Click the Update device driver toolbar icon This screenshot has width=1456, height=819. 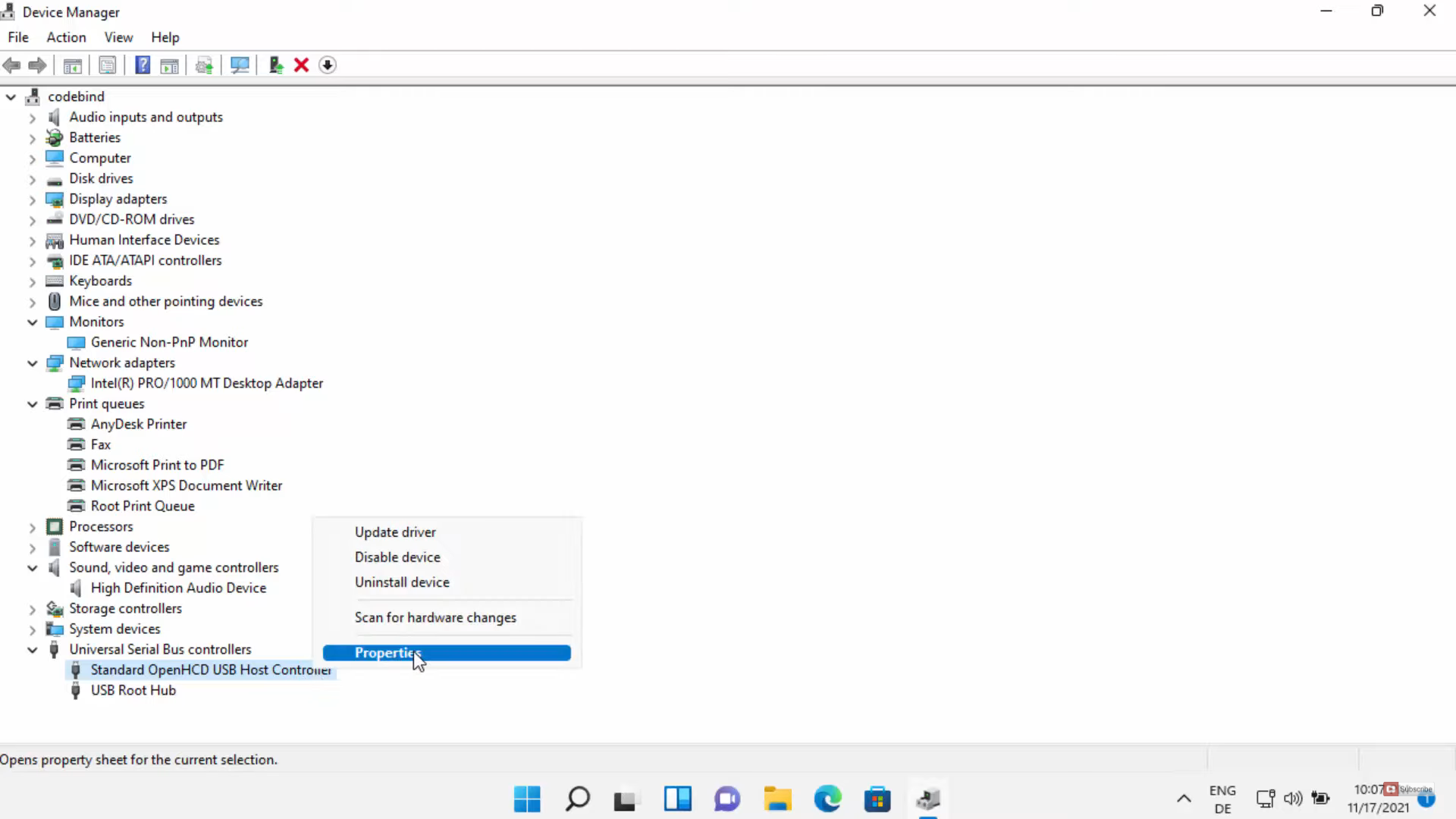click(276, 65)
